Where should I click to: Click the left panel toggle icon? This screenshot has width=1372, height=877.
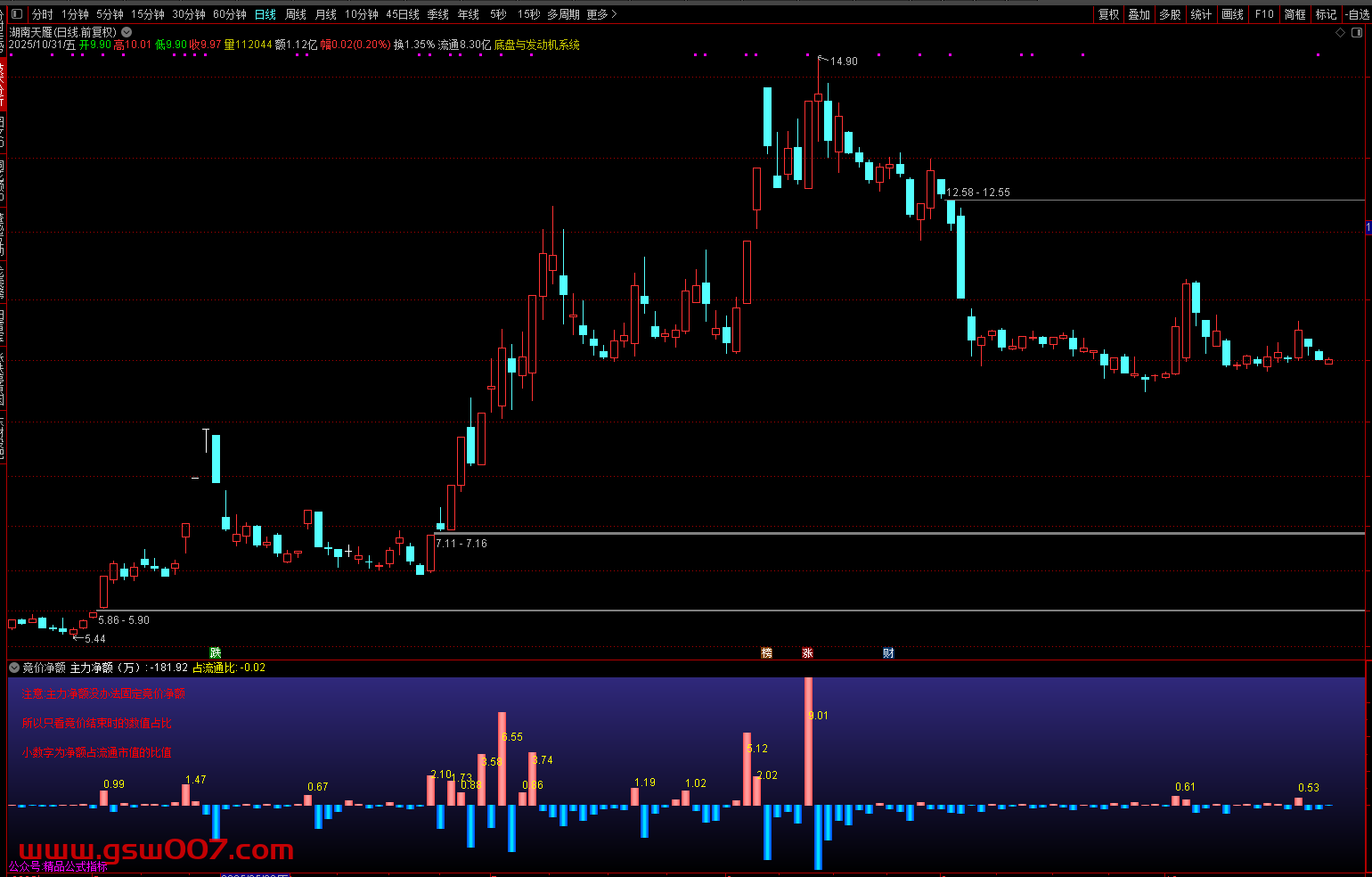(16, 14)
